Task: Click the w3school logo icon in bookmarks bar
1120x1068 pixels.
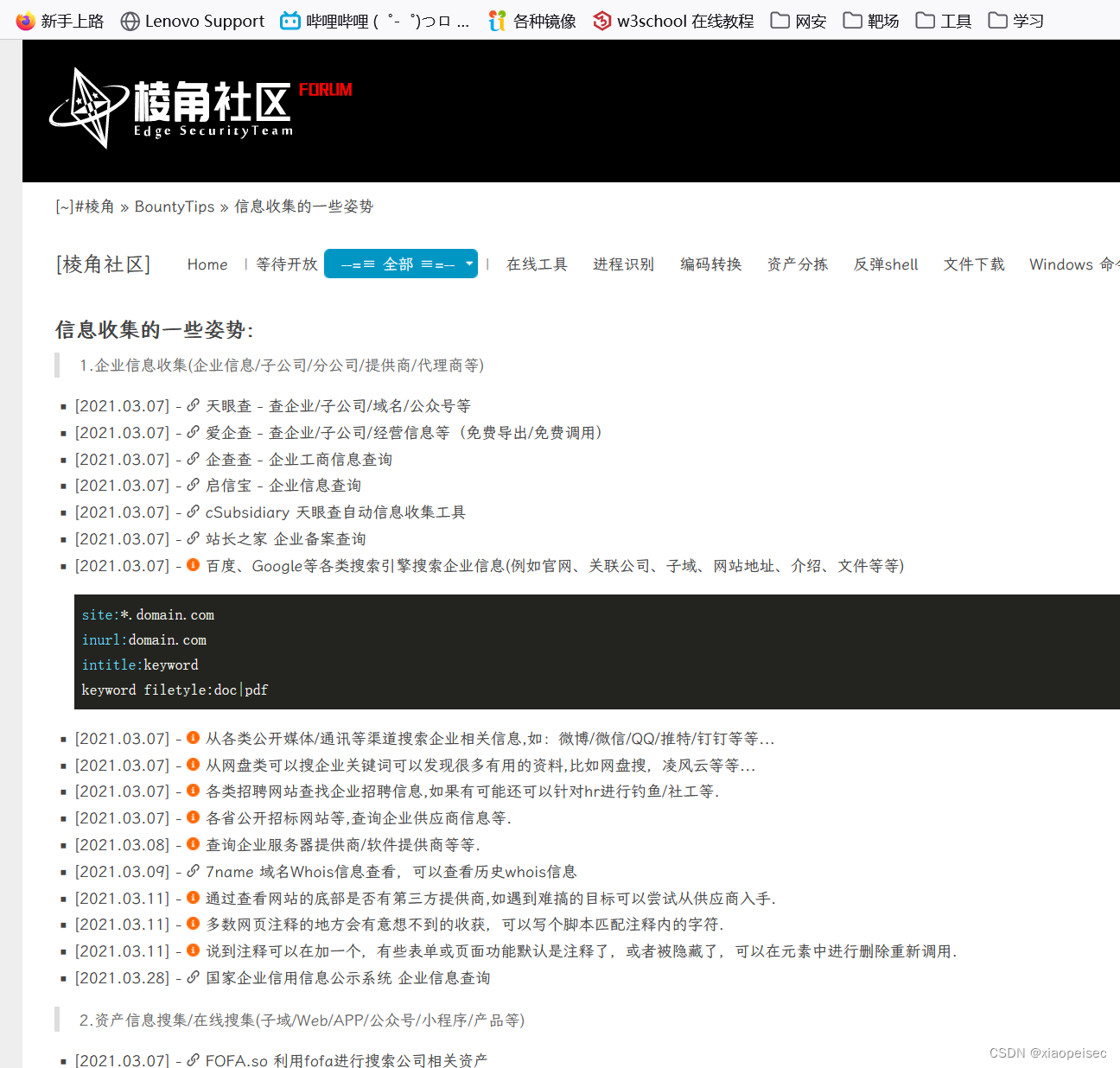Action: [601, 20]
